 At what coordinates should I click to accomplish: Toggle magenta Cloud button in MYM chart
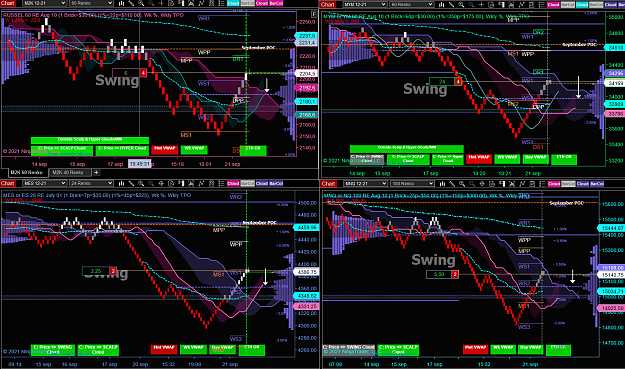pyautogui.click(x=553, y=4)
